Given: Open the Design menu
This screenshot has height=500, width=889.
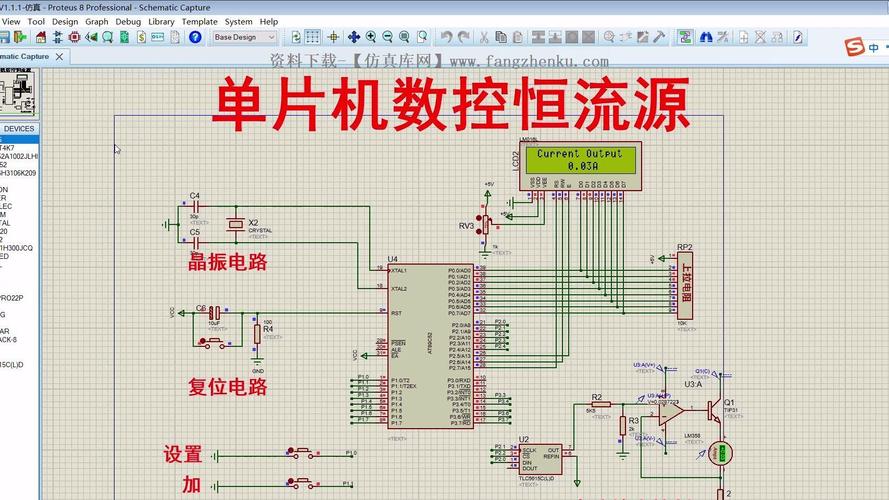Looking at the screenshot, I should tap(65, 22).
